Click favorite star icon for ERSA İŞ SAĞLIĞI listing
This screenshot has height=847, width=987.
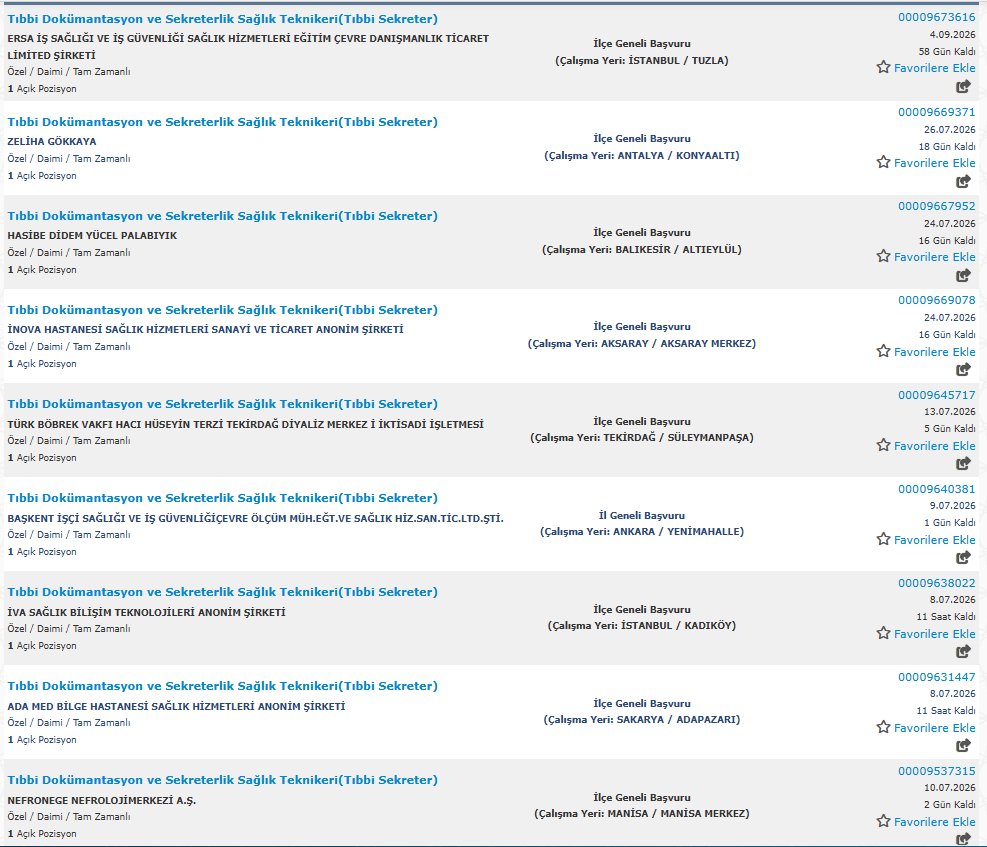(x=884, y=67)
